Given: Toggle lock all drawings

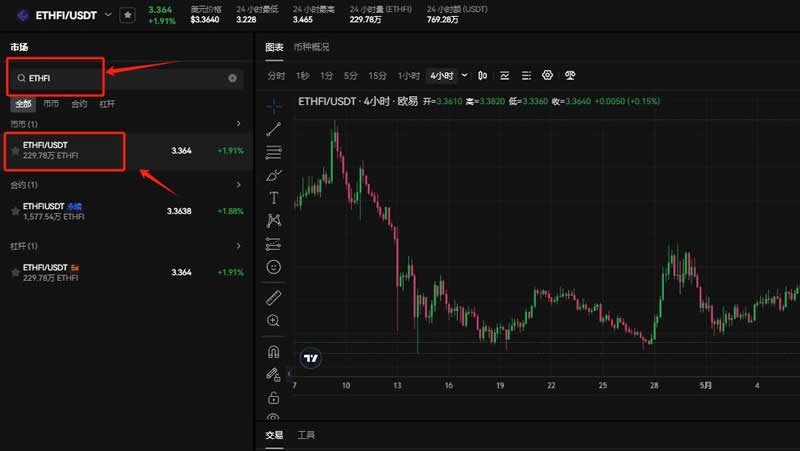Looking at the screenshot, I should (x=274, y=398).
